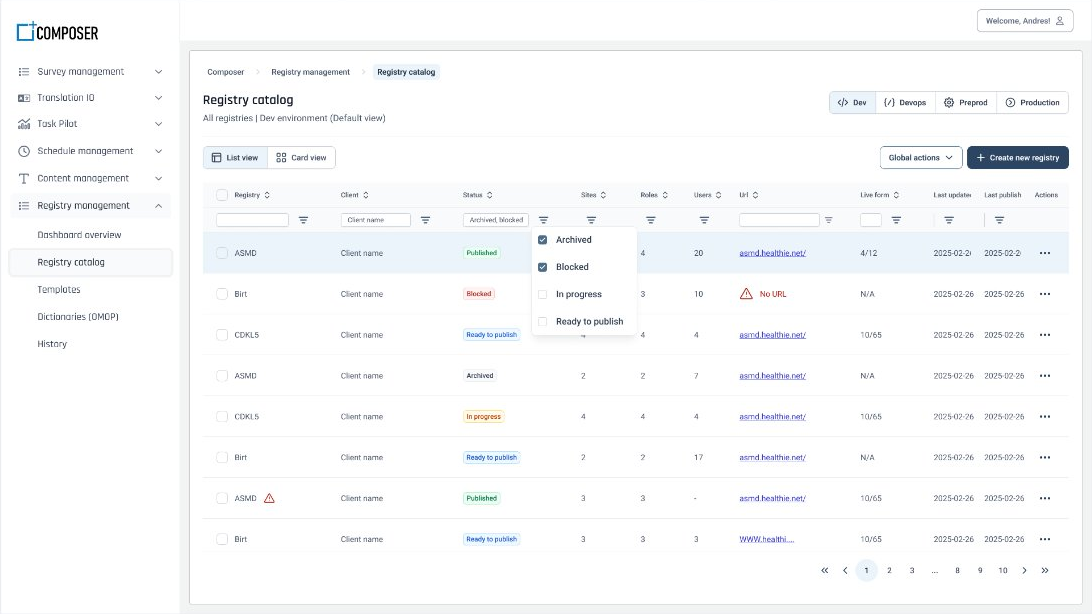
Task: Open Templates in sidebar
Action: click(x=59, y=290)
